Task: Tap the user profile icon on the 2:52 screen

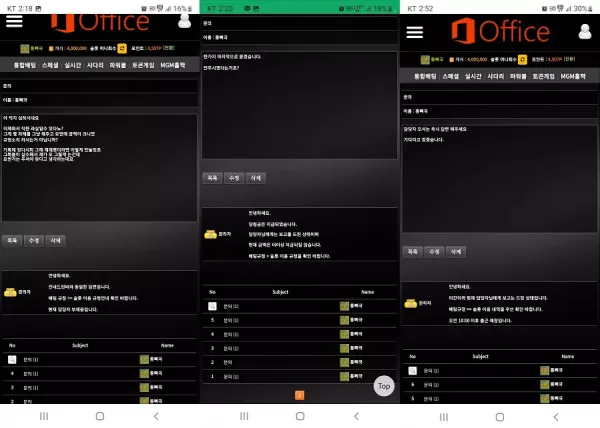Action: click(x=585, y=32)
